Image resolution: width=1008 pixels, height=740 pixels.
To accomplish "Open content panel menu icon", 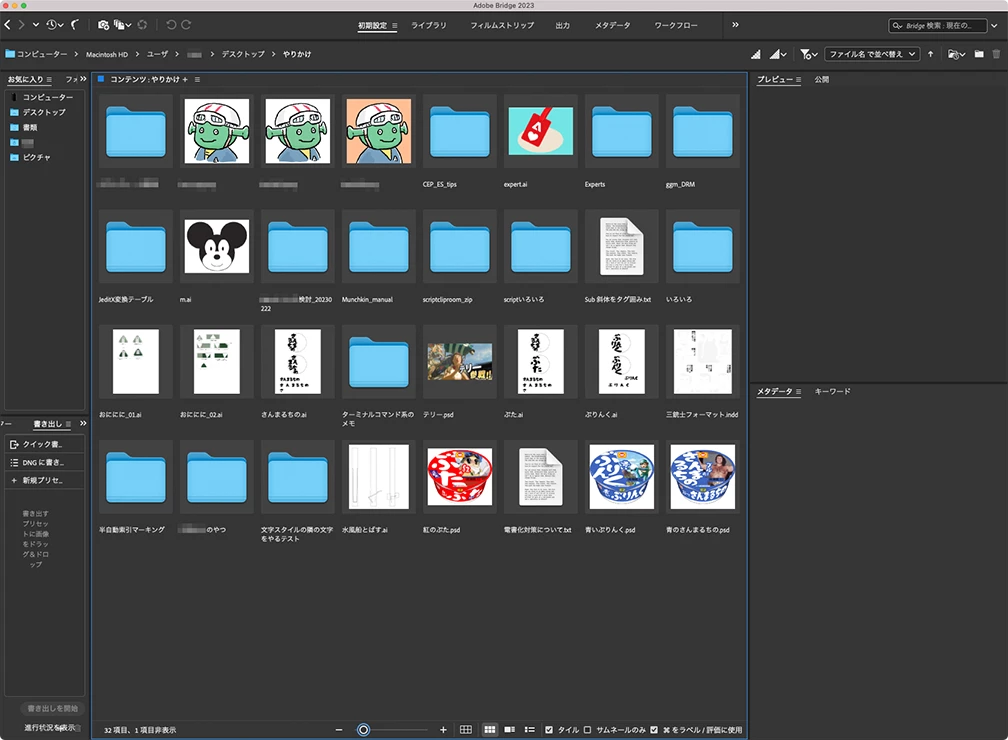I will [x=197, y=80].
